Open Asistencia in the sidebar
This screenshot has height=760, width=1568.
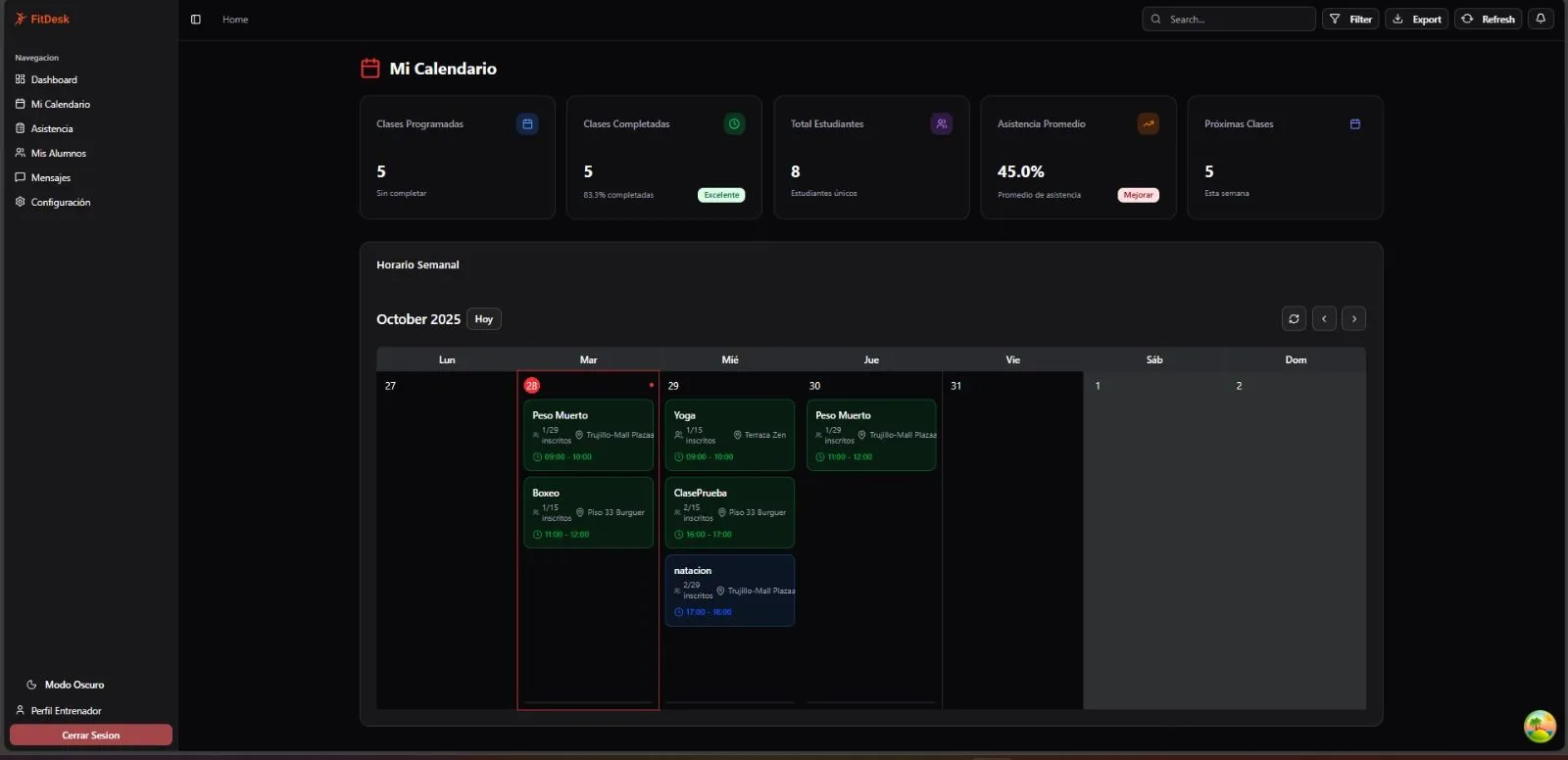[52, 129]
